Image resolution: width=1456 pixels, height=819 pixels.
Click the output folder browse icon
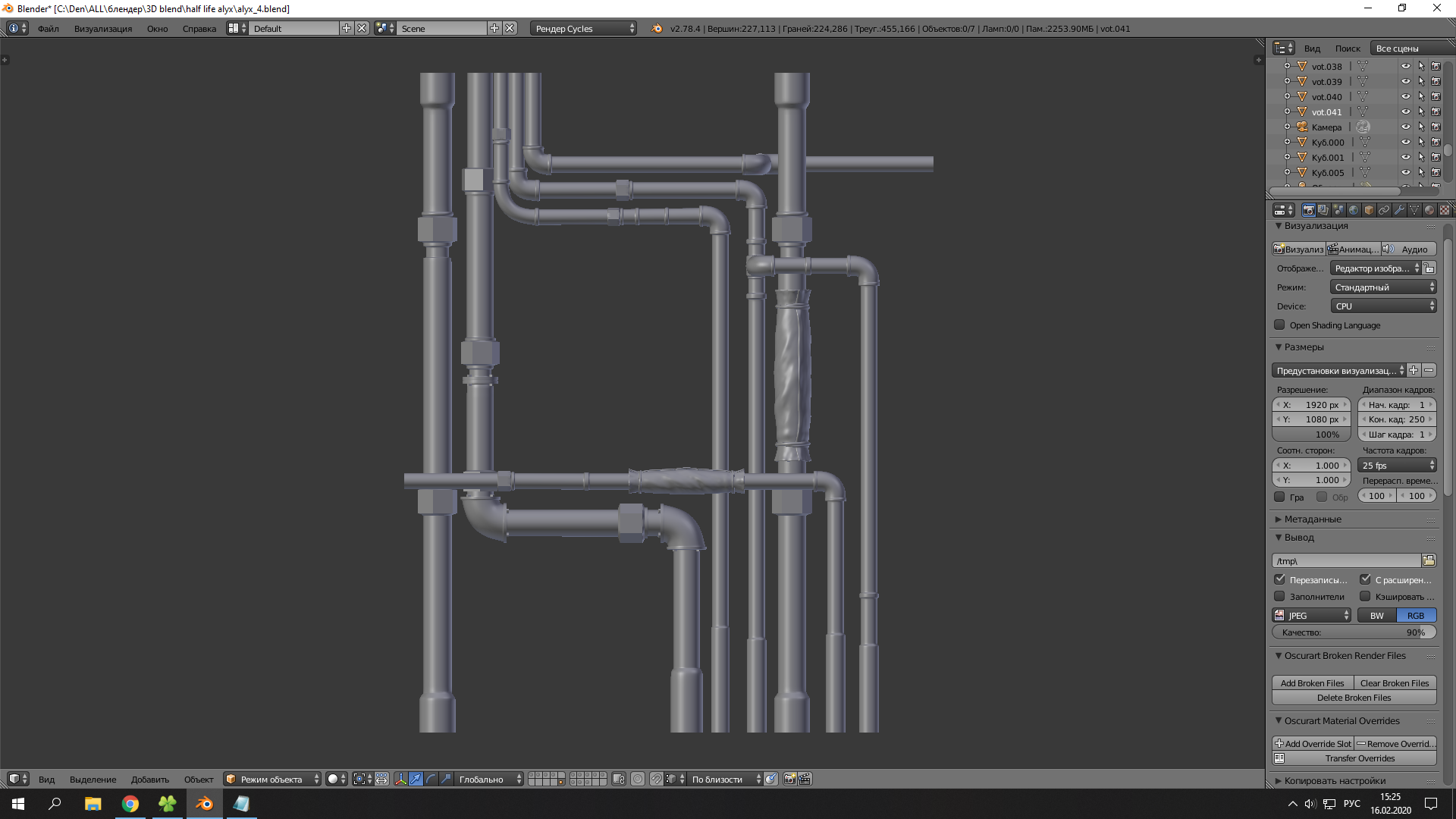1429,560
